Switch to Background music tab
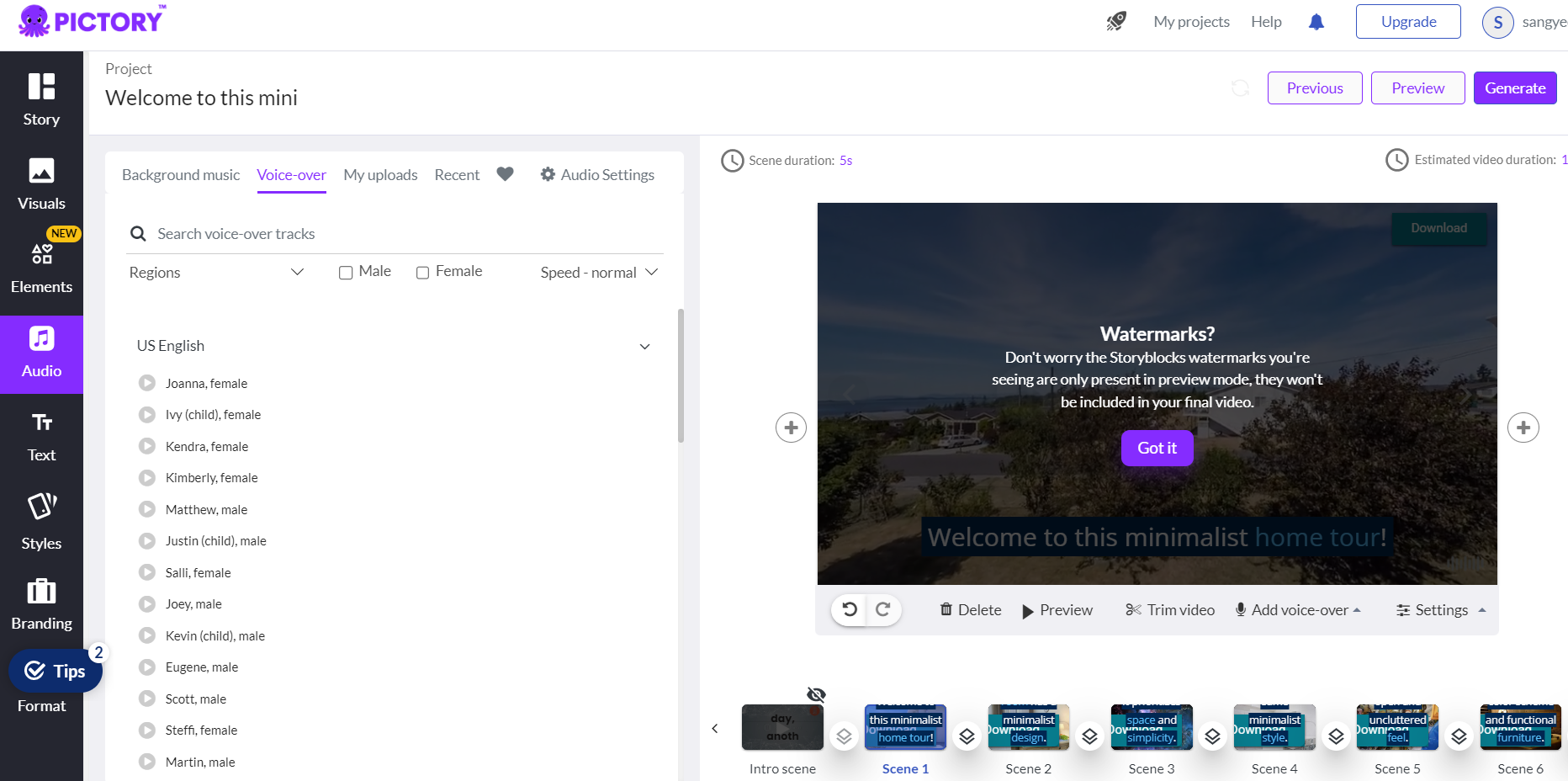Viewport: 1568px width, 781px height. pyautogui.click(x=181, y=174)
